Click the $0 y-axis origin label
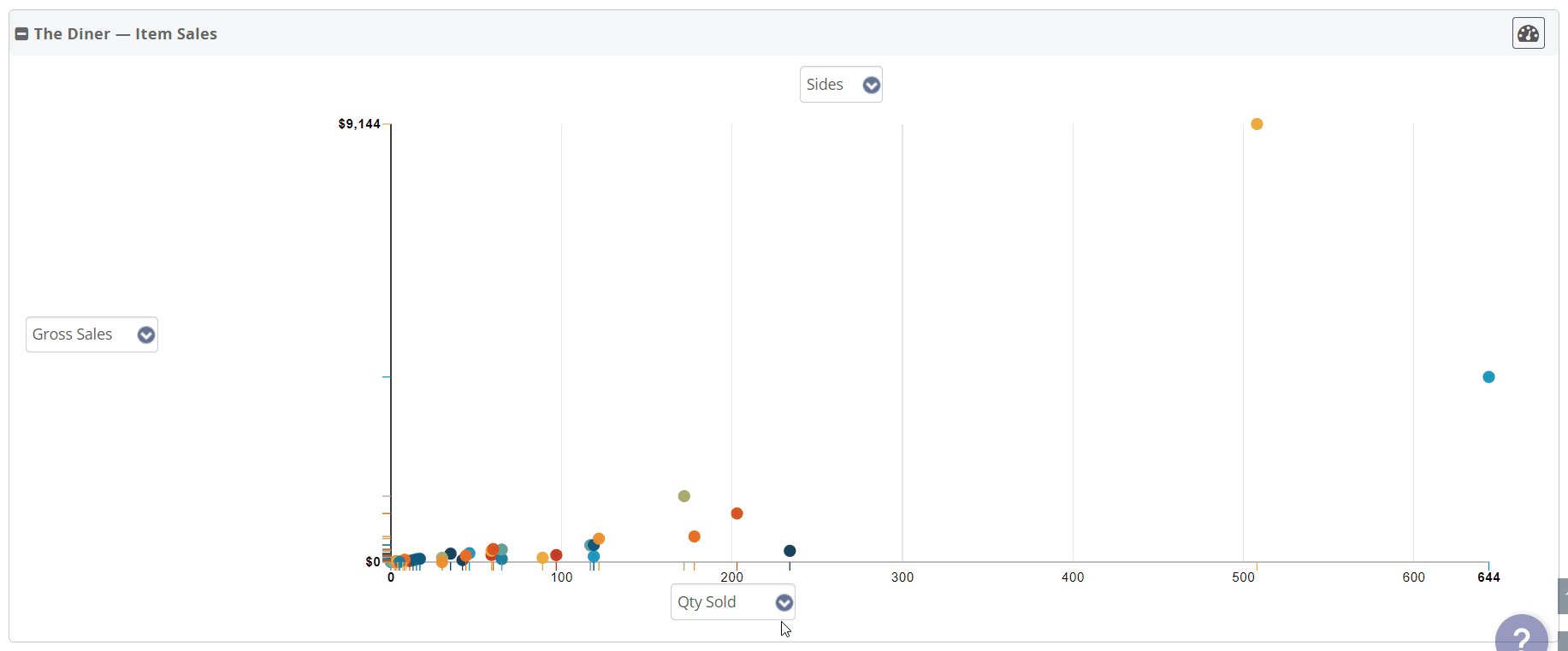The width and height of the screenshot is (1568, 651). point(373,562)
